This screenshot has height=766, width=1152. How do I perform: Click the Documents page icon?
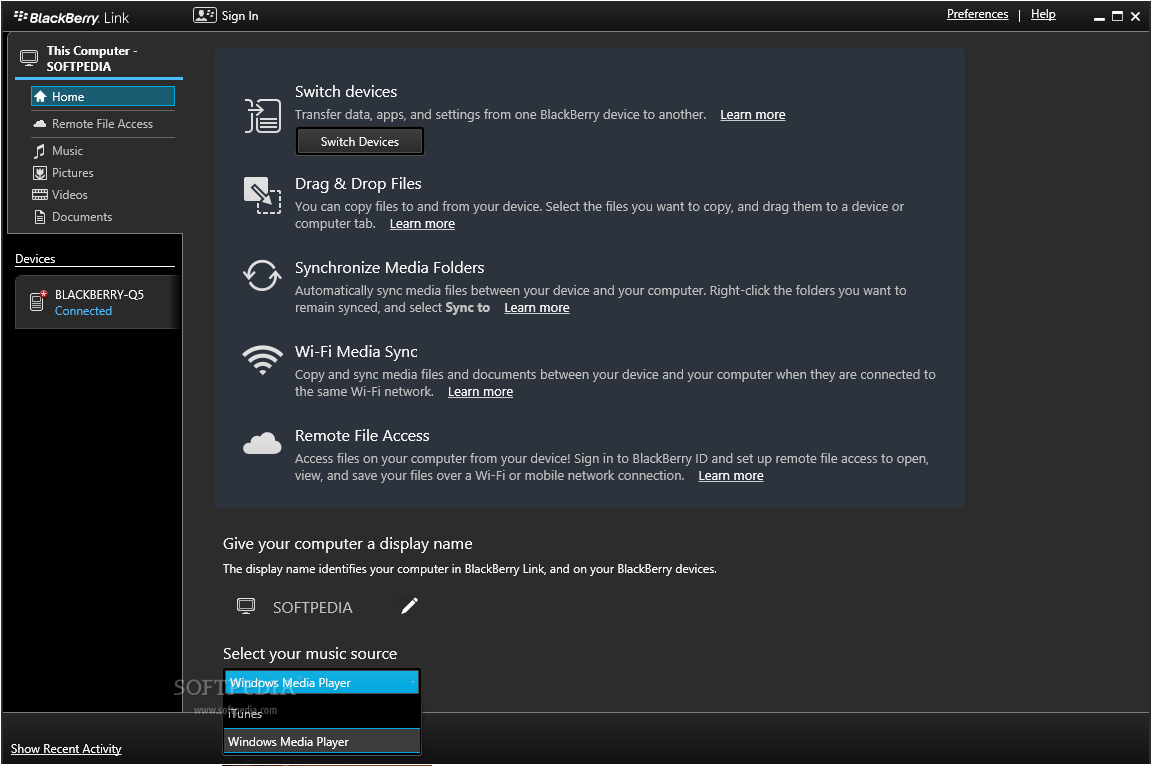tap(40, 217)
